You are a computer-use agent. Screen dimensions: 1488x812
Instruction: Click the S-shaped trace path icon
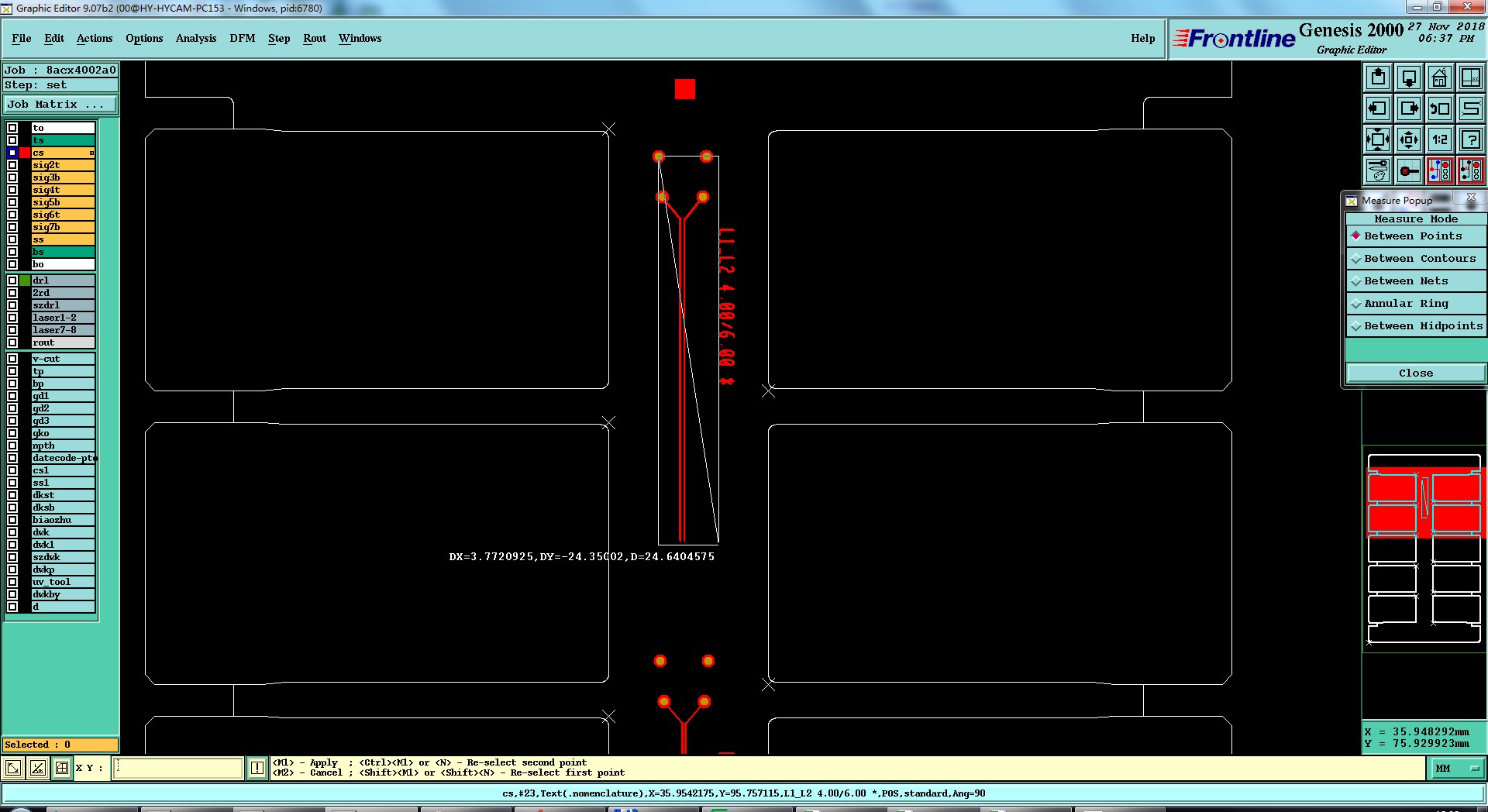point(1471,108)
